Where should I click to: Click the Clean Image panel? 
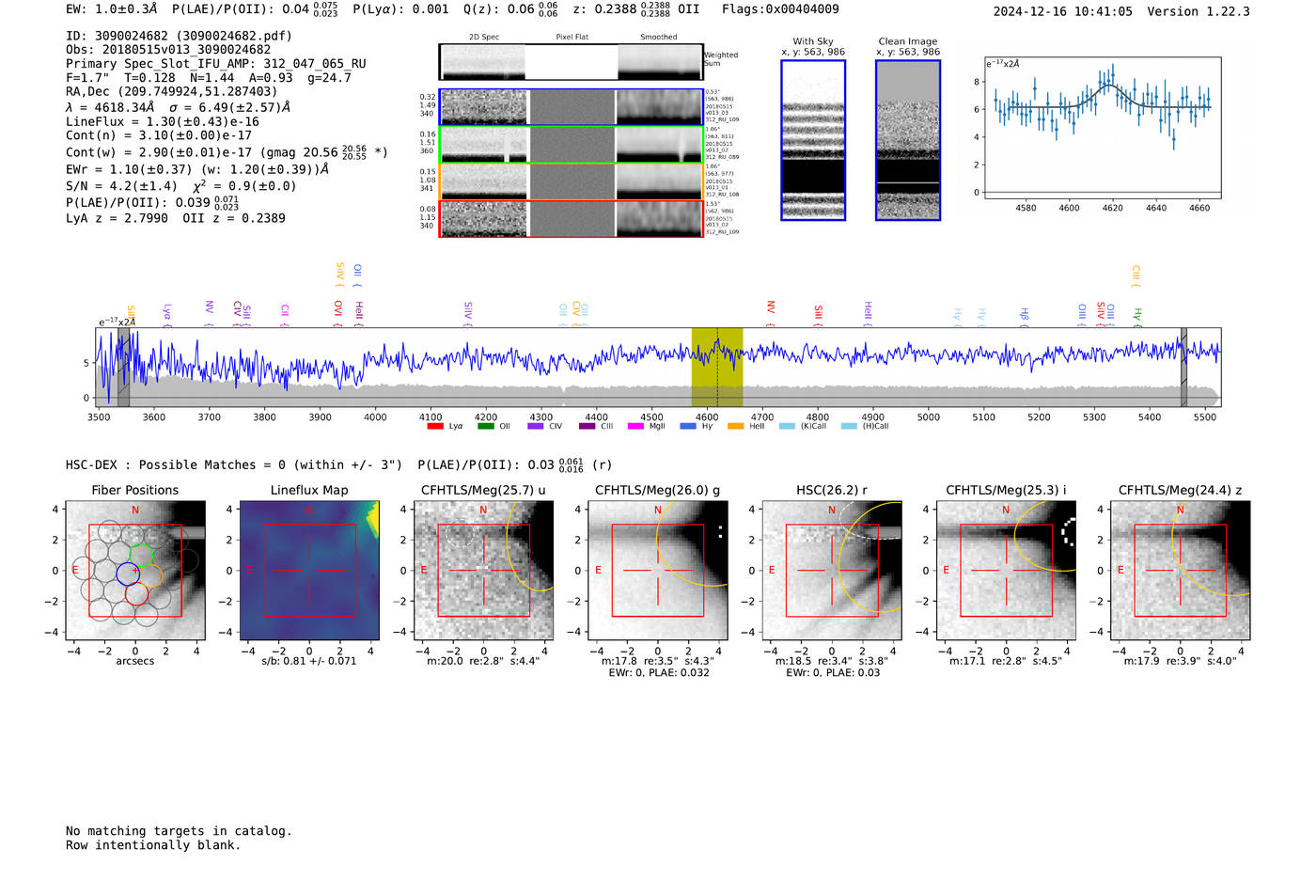tap(908, 140)
